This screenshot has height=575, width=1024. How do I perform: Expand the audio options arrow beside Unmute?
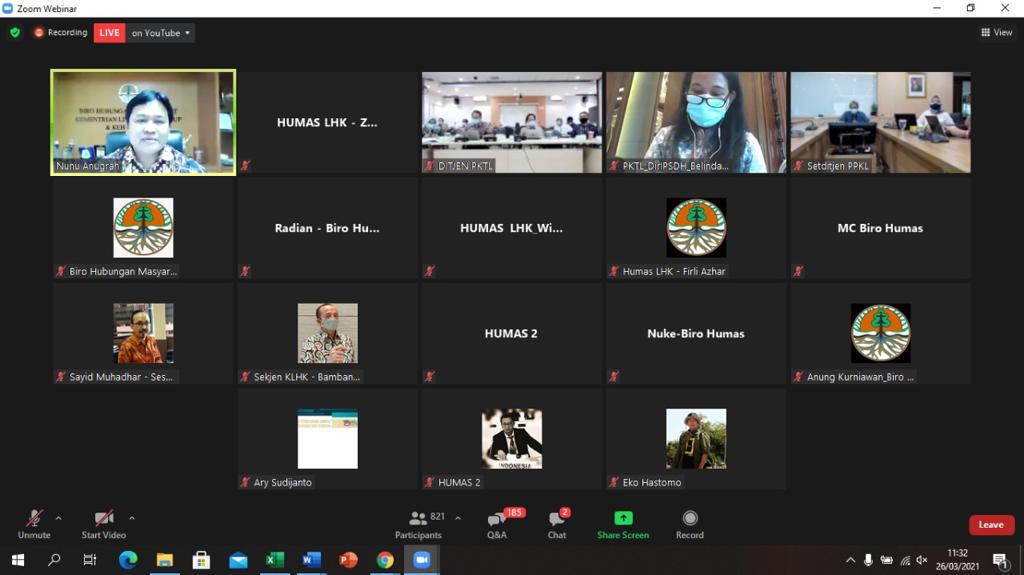tap(58, 518)
